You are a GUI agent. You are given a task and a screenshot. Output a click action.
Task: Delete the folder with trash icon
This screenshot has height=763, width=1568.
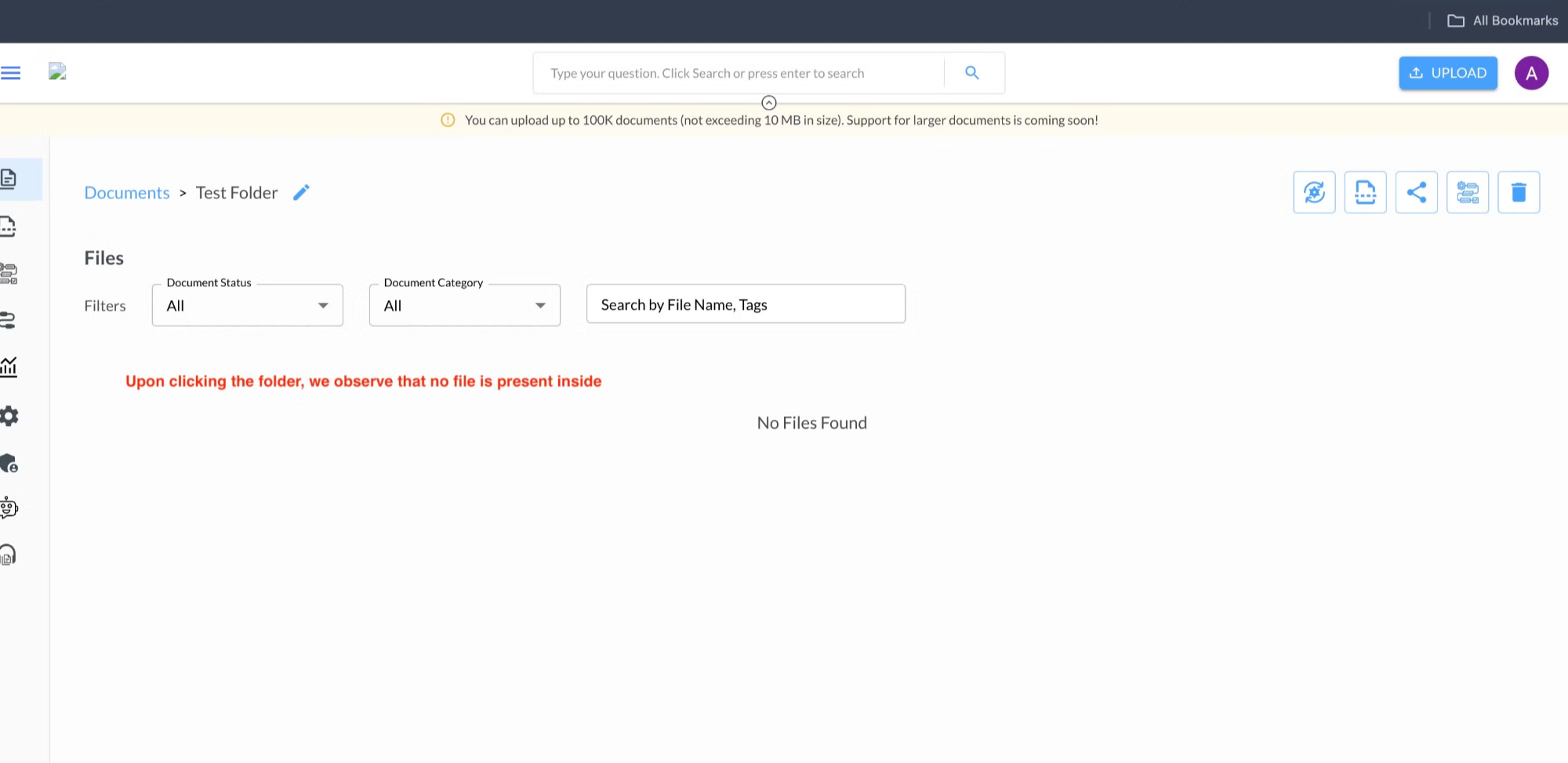pyautogui.click(x=1519, y=192)
